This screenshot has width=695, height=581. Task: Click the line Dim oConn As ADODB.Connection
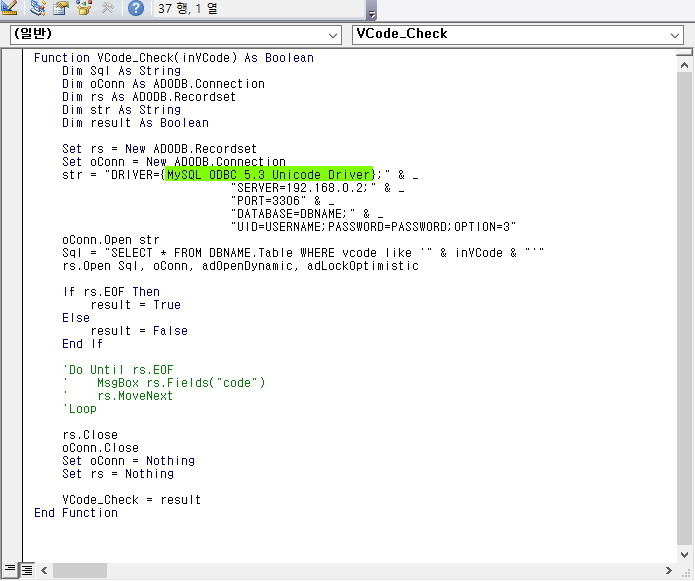click(163, 84)
